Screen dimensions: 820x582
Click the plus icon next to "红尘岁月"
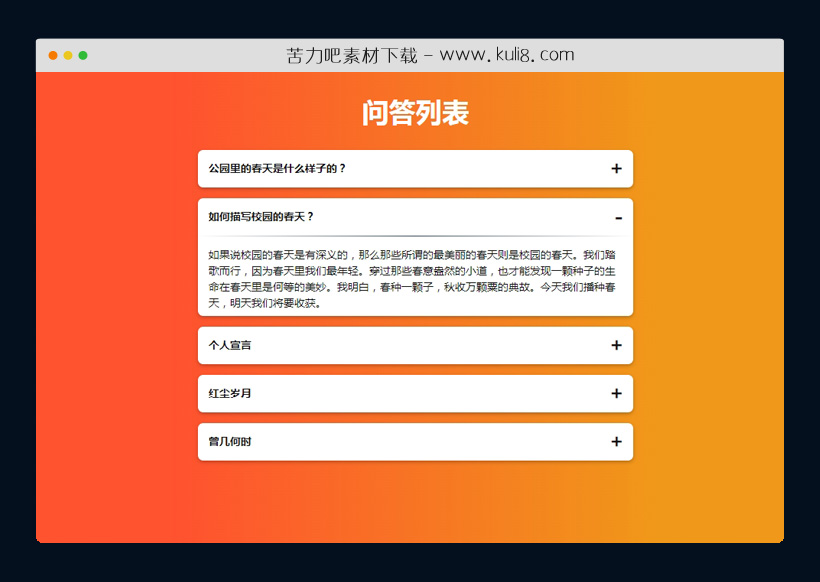[617, 393]
